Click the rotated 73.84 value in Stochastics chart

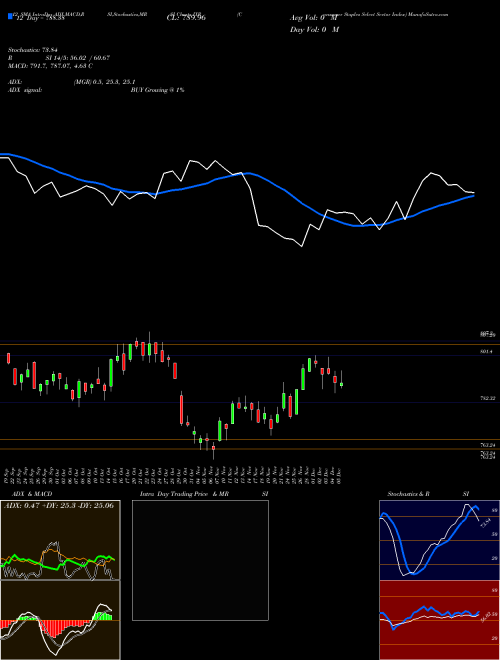coord(485,523)
